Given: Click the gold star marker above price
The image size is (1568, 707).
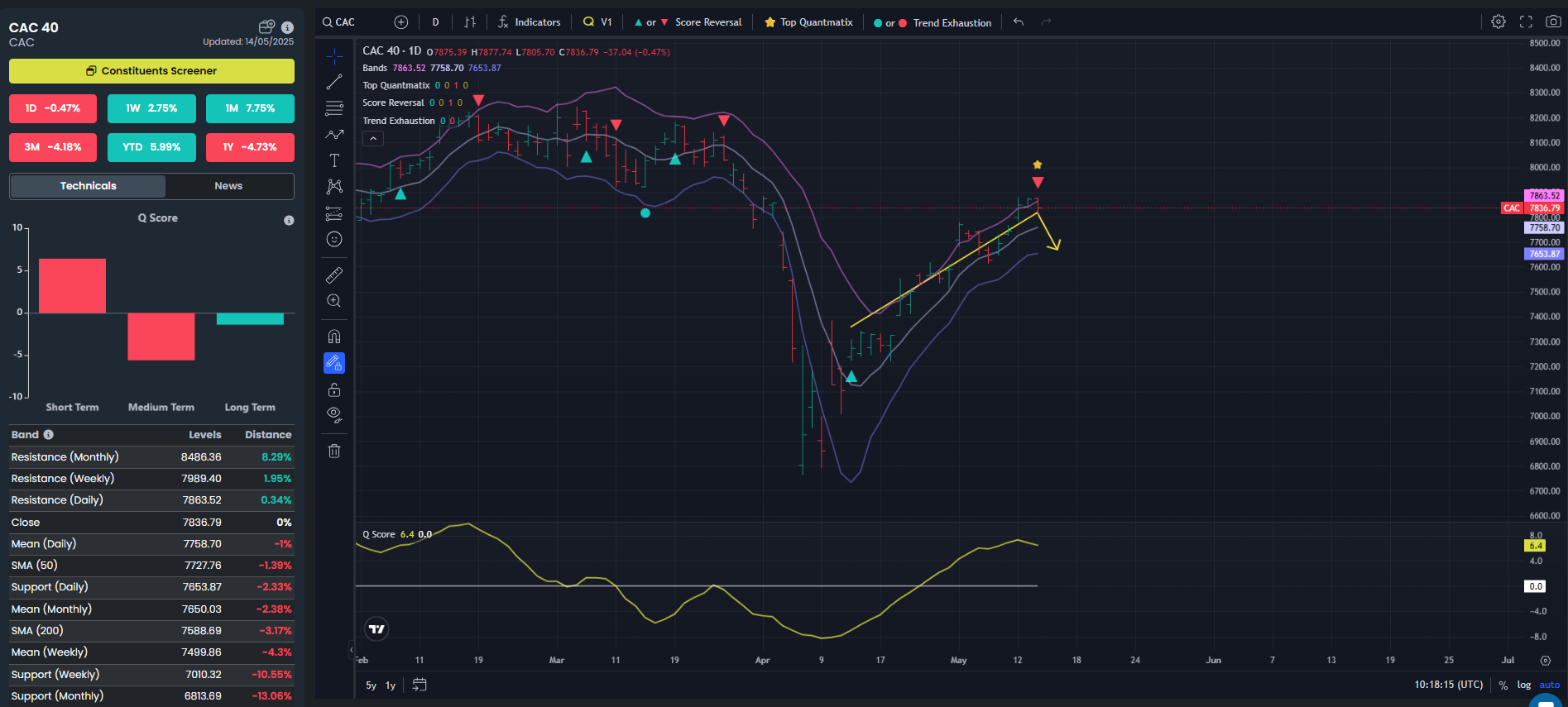Looking at the screenshot, I should tap(1038, 165).
